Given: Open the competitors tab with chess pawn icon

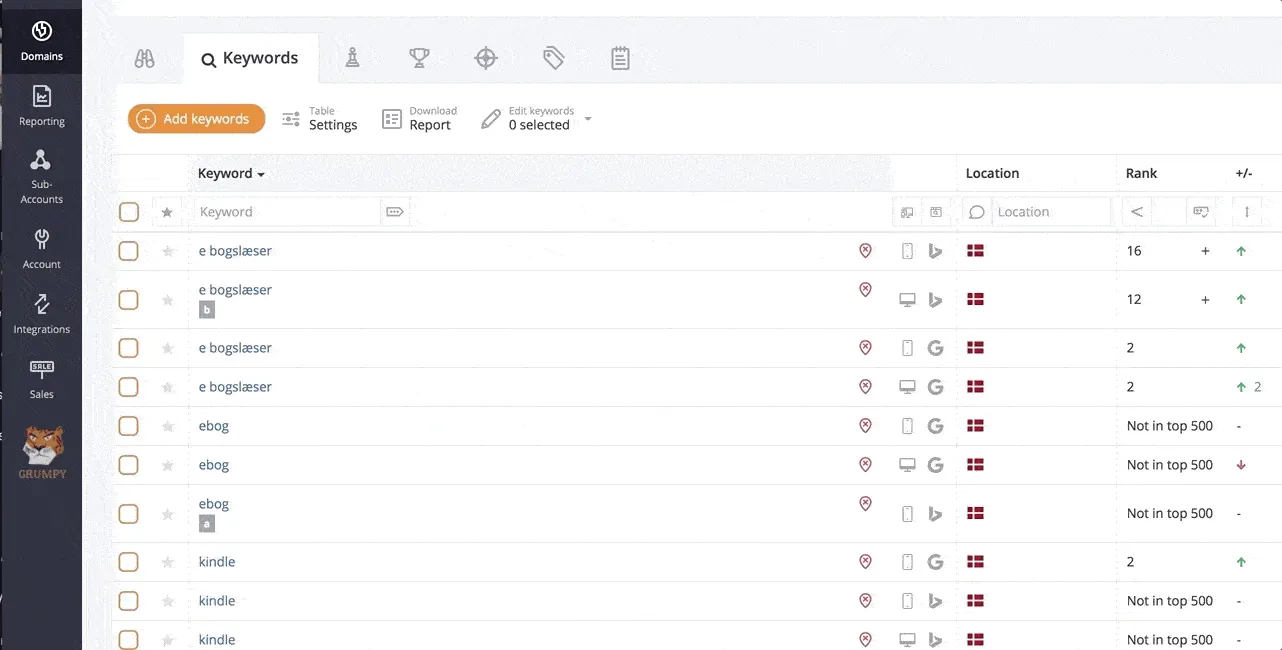Looking at the screenshot, I should [352, 58].
